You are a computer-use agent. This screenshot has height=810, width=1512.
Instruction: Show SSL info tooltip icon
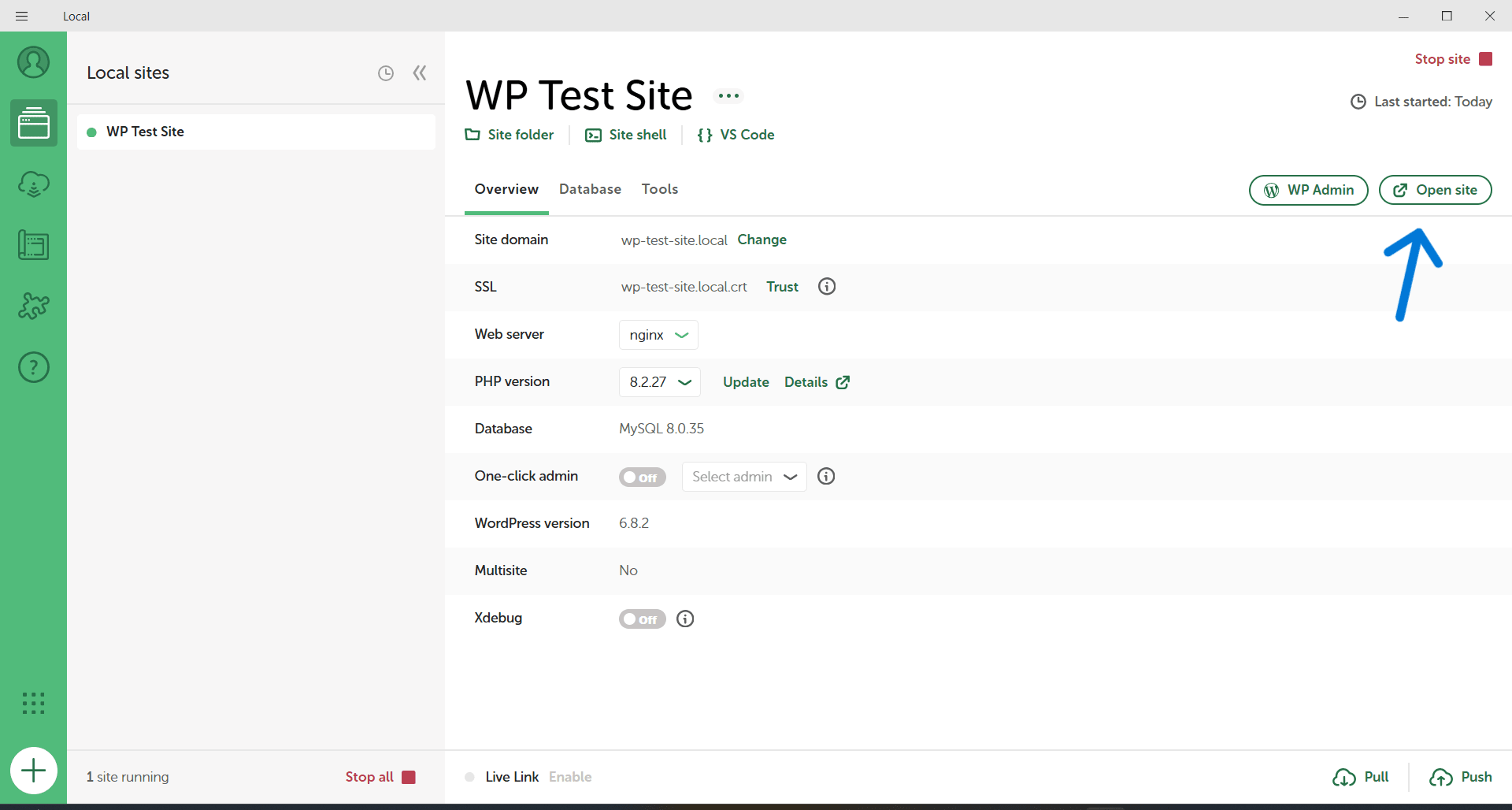point(827,286)
